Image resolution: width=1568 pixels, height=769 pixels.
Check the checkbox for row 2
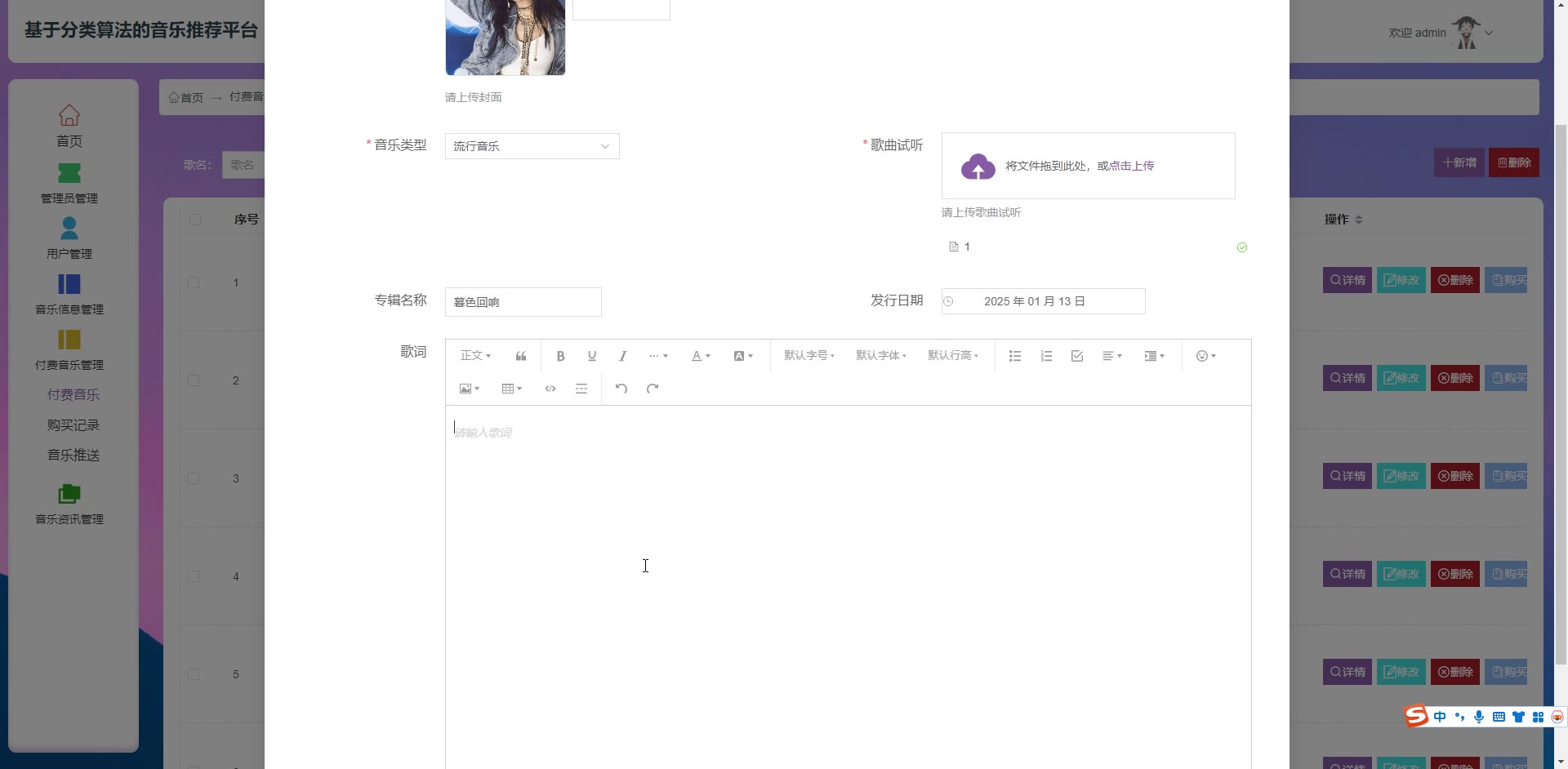tap(194, 380)
